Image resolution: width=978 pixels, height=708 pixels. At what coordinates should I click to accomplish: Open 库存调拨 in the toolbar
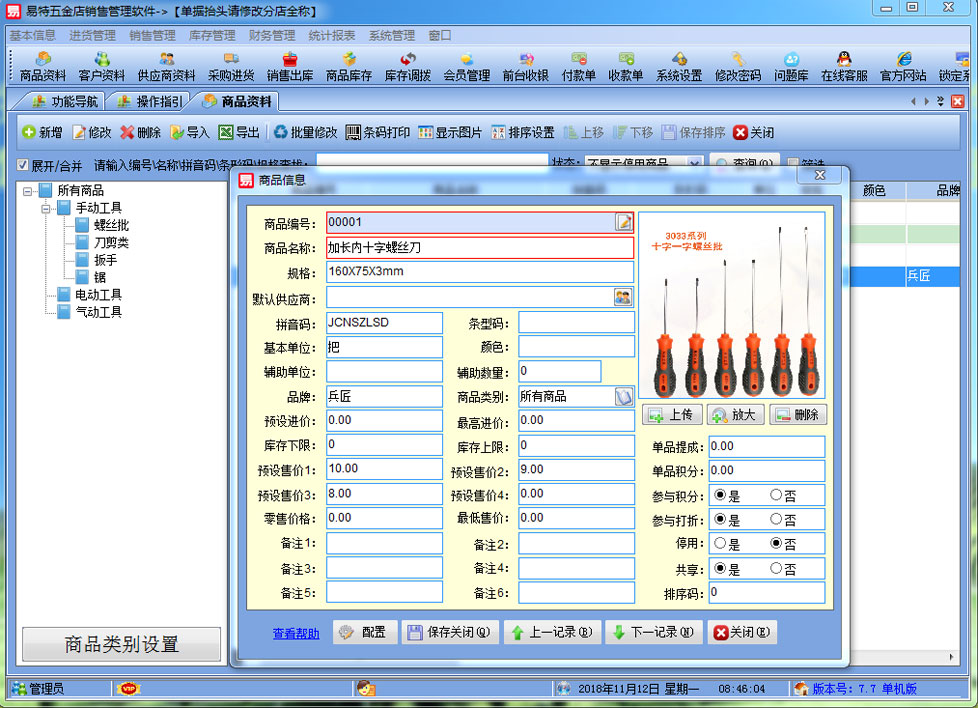[x=407, y=67]
